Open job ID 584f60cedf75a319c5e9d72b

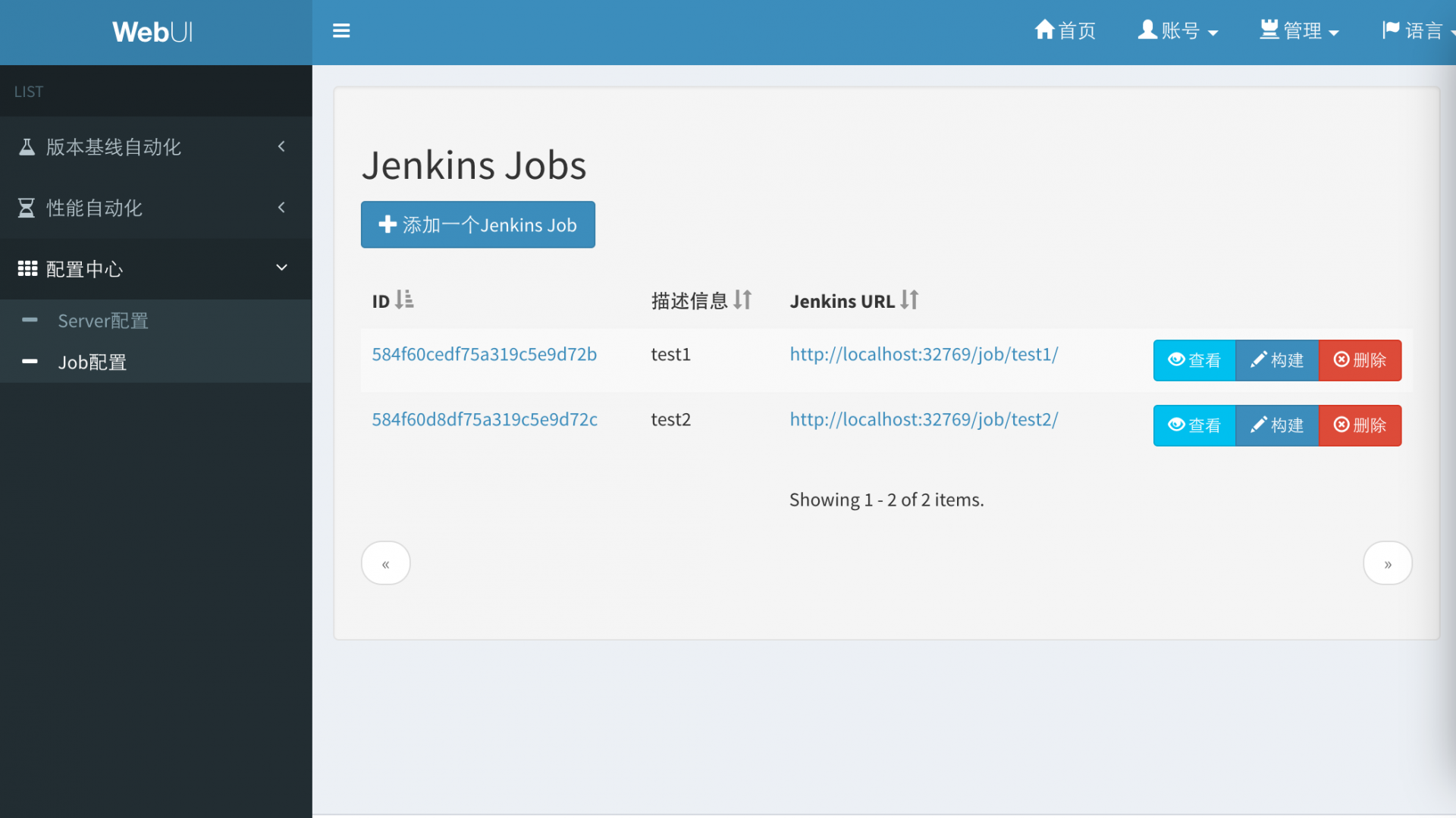click(x=485, y=354)
